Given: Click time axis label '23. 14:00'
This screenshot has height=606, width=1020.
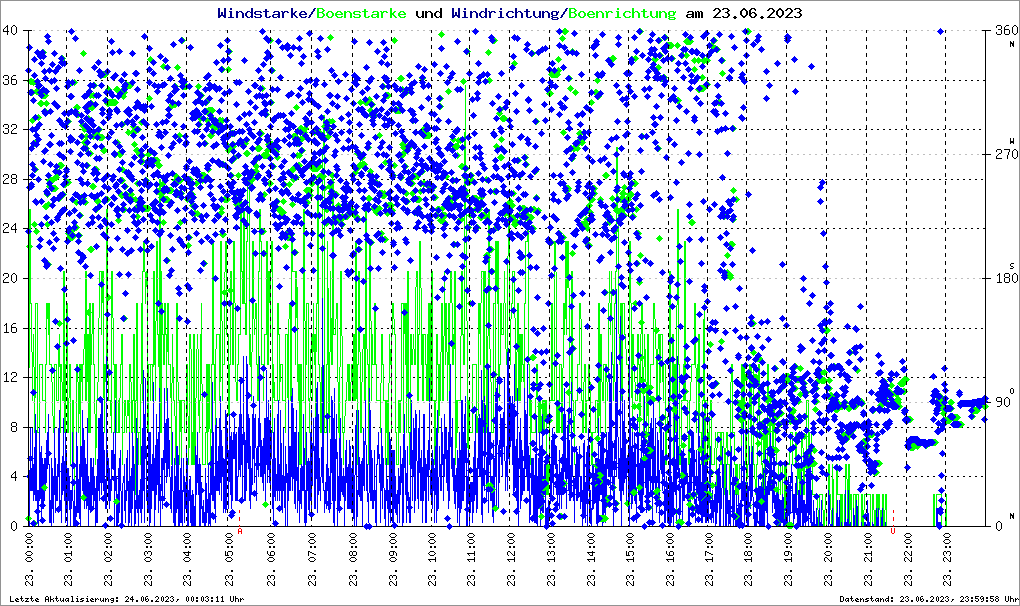Looking at the screenshot, I should click(x=591, y=559).
